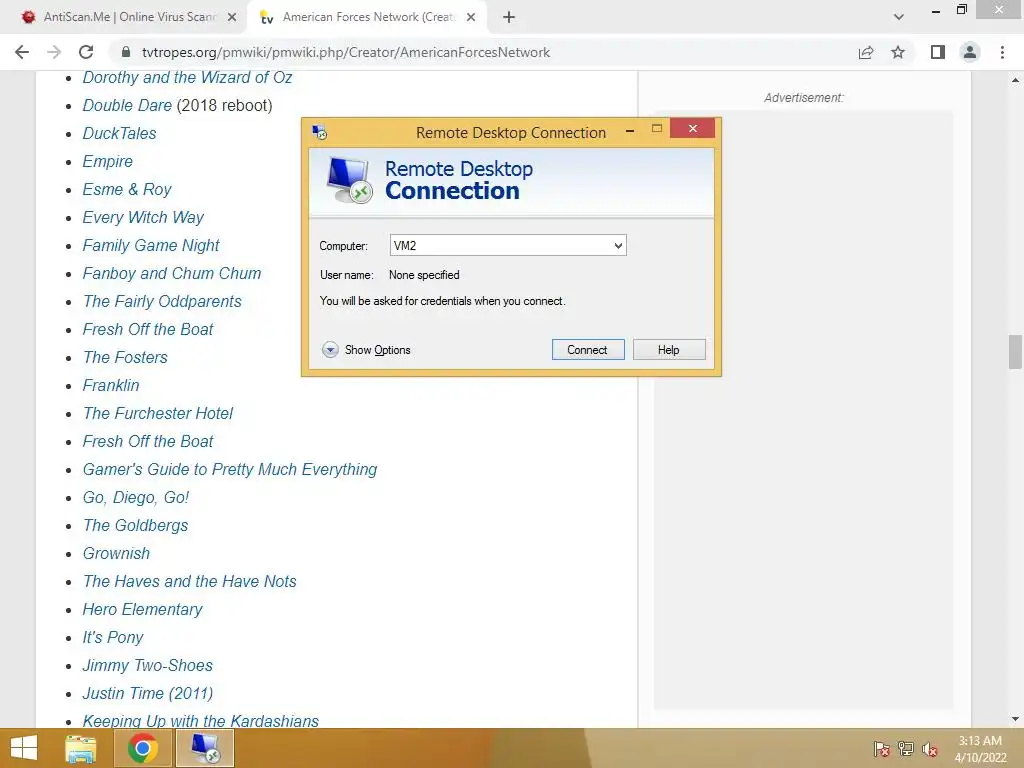Switch to American Forces Network tab
Screen dimensions: 1024x768
(x=366, y=18)
